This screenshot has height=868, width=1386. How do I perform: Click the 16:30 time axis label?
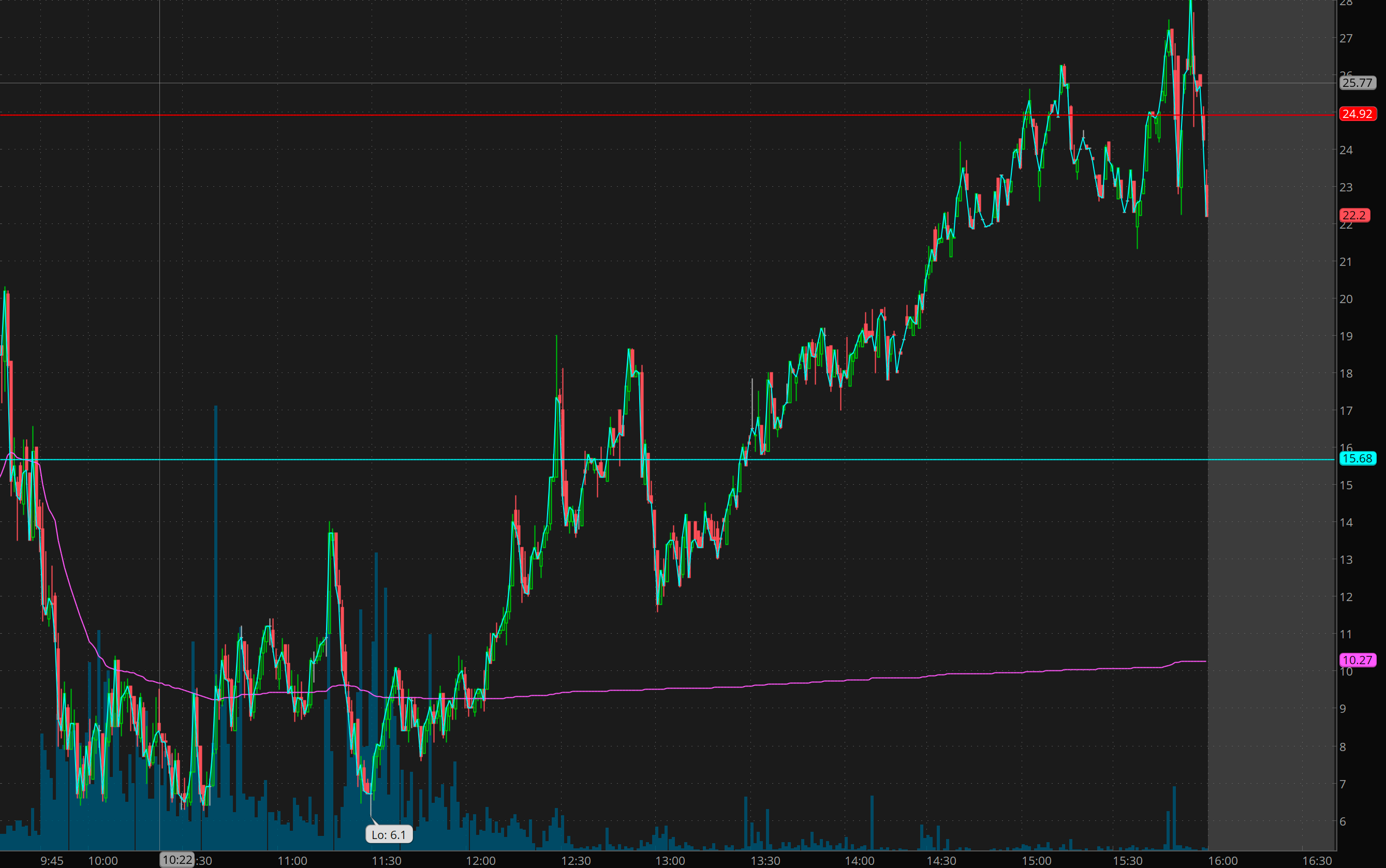coord(1317,861)
